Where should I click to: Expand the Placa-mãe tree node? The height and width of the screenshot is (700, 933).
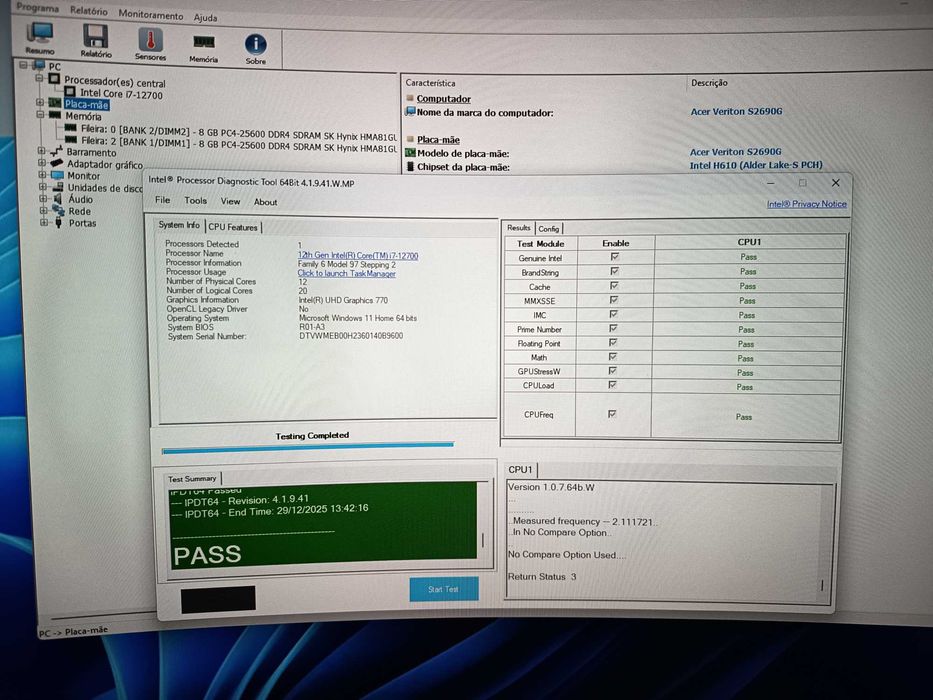(x=40, y=102)
